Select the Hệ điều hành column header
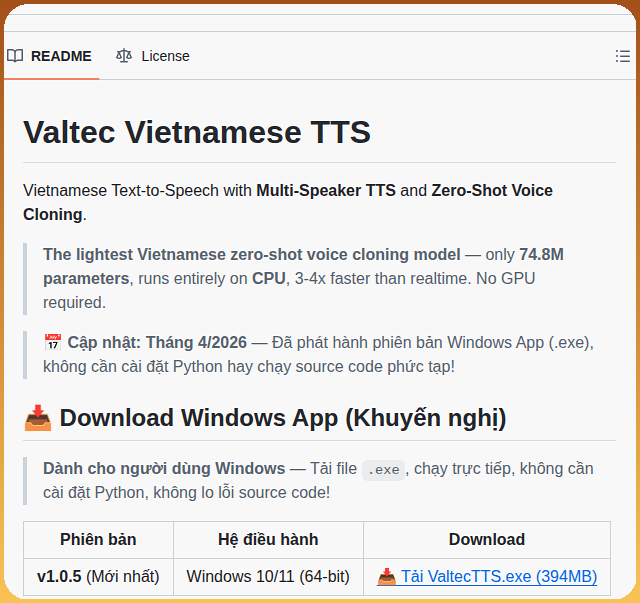 (x=268, y=540)
